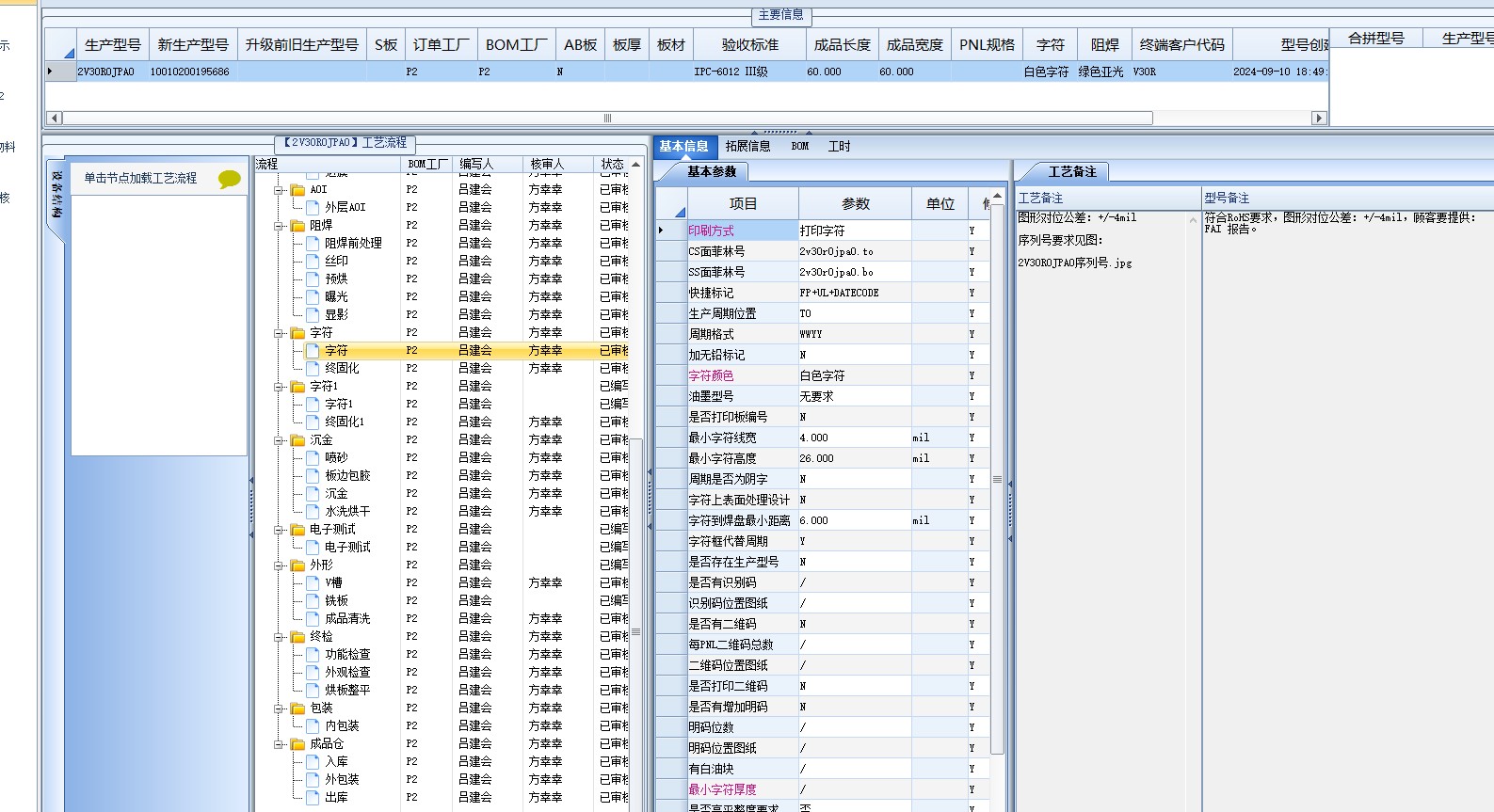Click the 验收标准 column header
Screen dimensions: 1494x812
[x=750, y=44]
